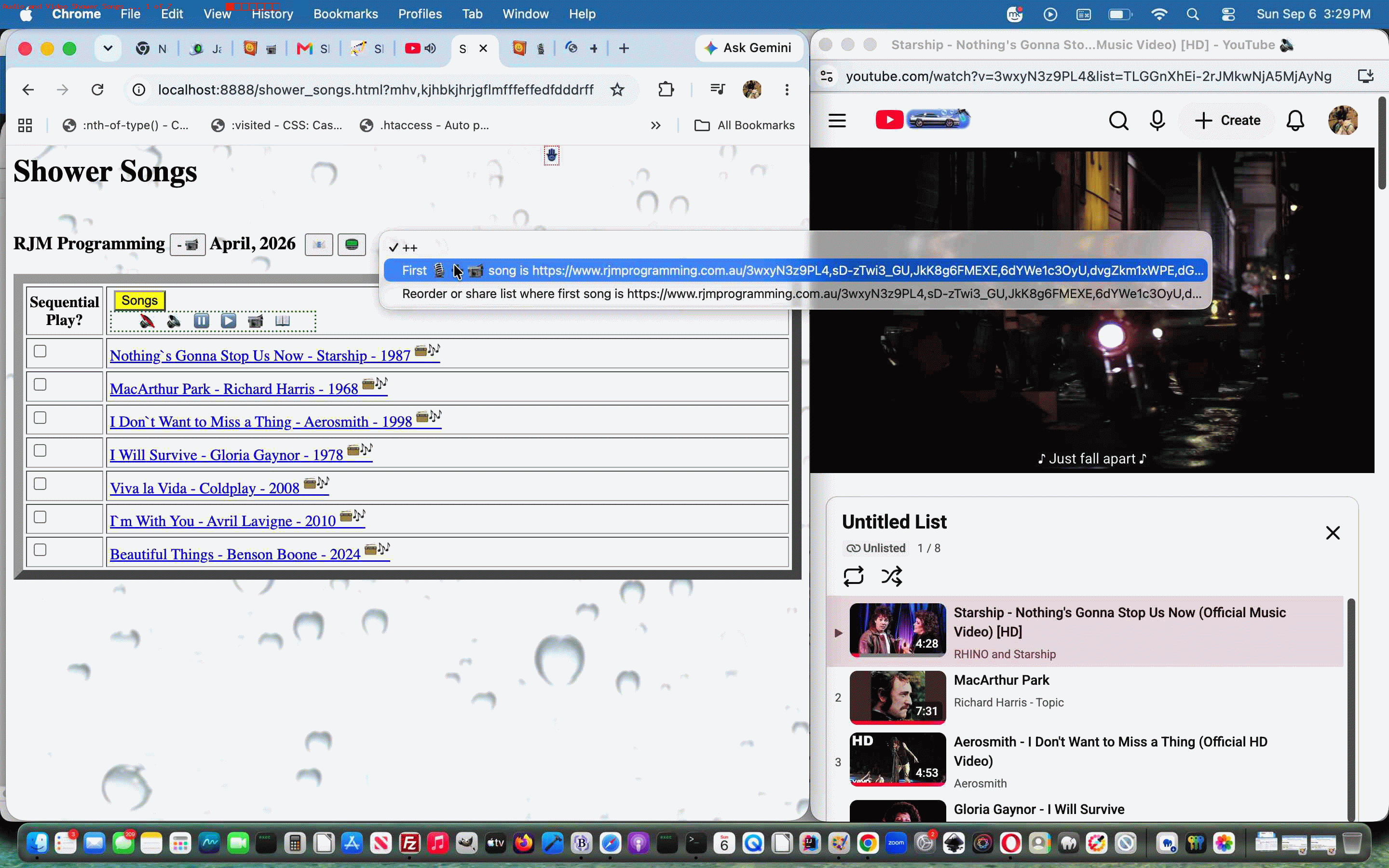Open the bookmarks bar apps grid icon
Viewport: 1389px width, 868px height.
pos(25,125)
